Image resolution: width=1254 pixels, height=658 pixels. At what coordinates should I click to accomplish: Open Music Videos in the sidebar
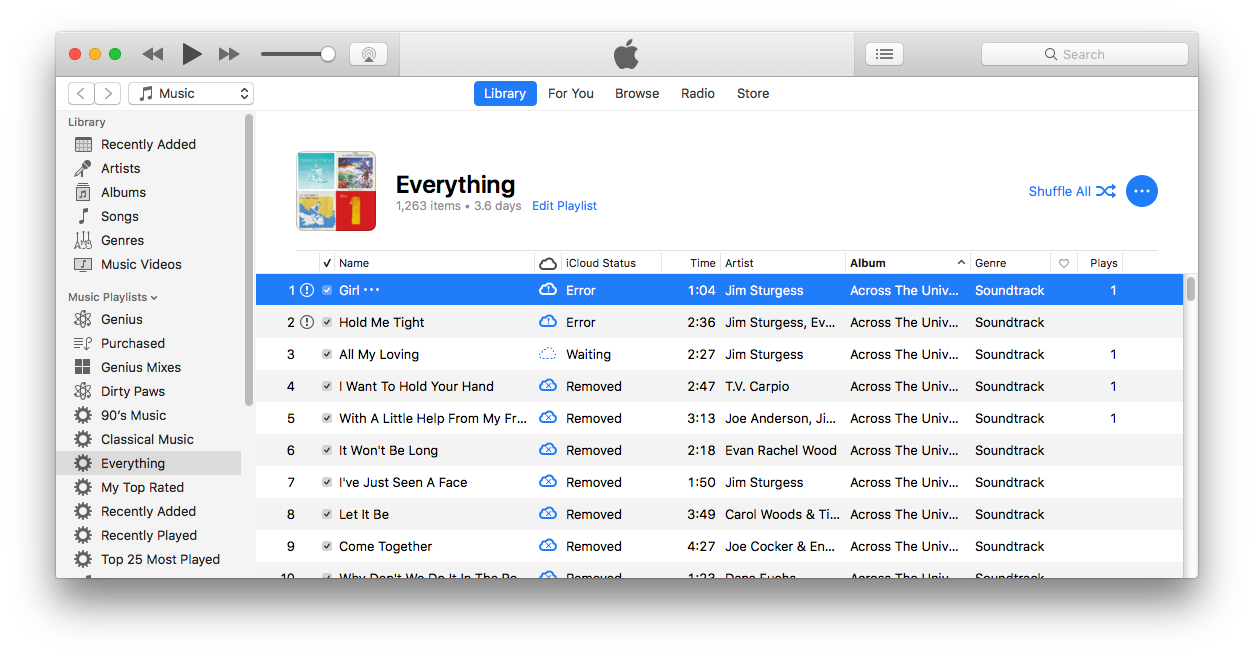point(141,264)
